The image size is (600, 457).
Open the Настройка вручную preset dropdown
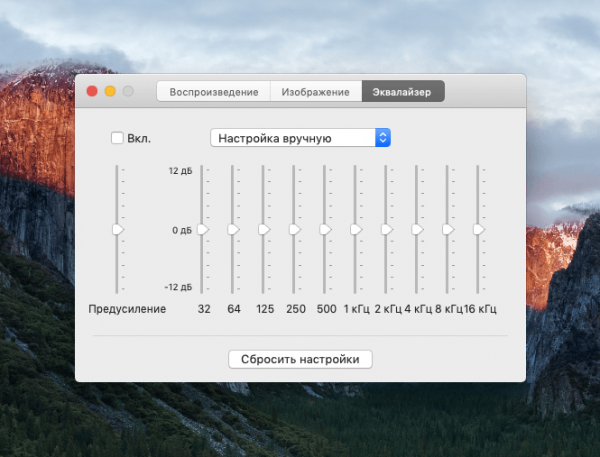(x=300, y=138)
